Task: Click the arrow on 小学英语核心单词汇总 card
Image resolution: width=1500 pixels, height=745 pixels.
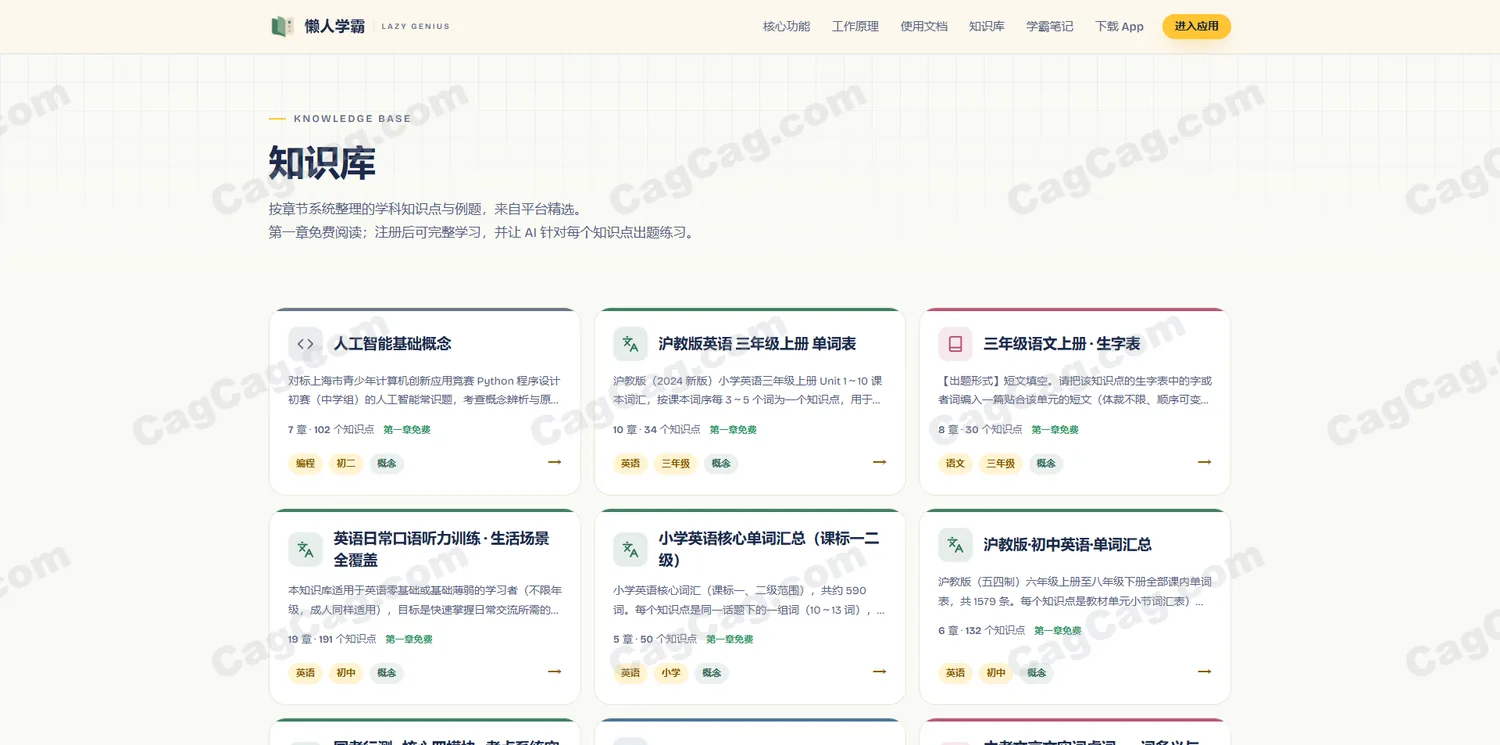Action: coord(879,672)
